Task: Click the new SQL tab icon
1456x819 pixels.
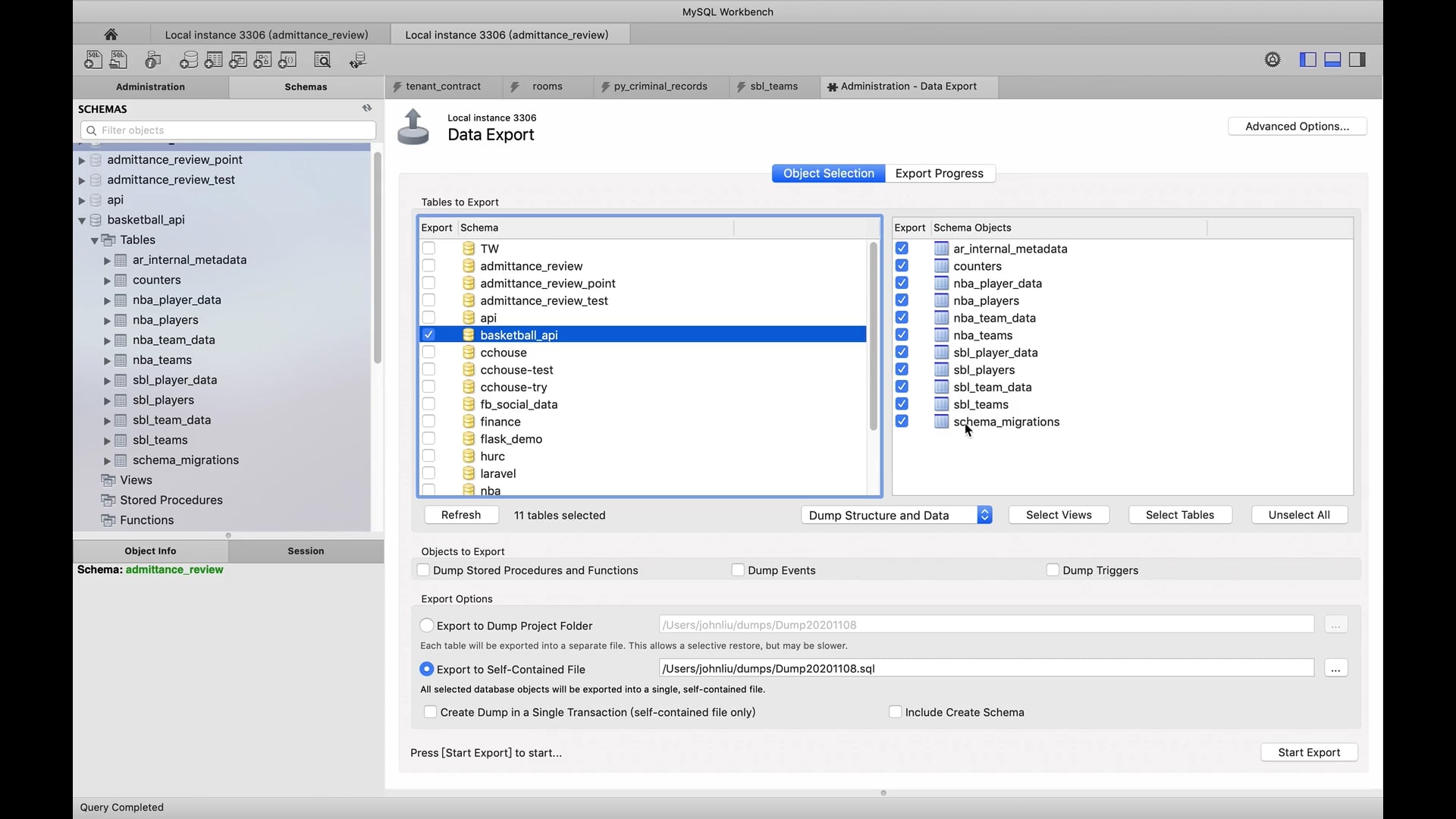Action: pos(93,60)
